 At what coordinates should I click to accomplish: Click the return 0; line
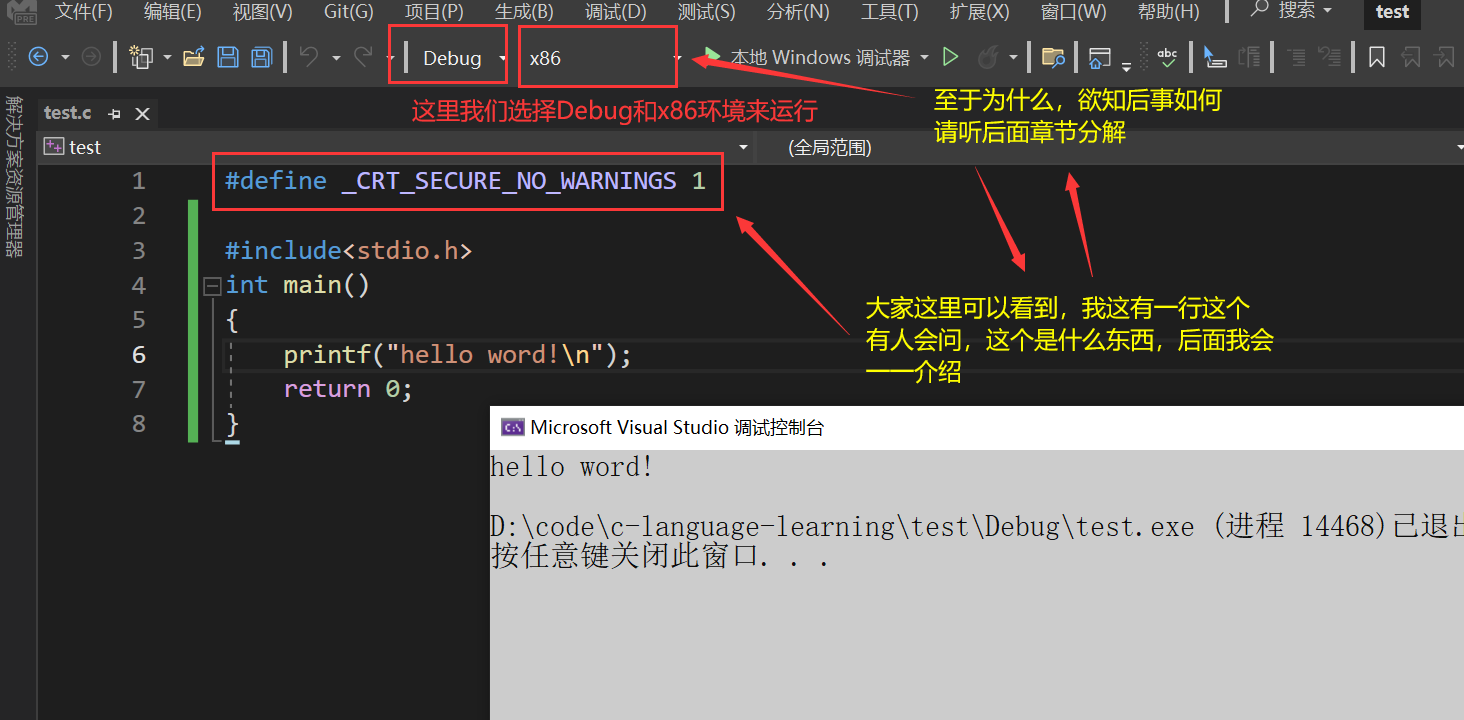click(x=348, y=389)
